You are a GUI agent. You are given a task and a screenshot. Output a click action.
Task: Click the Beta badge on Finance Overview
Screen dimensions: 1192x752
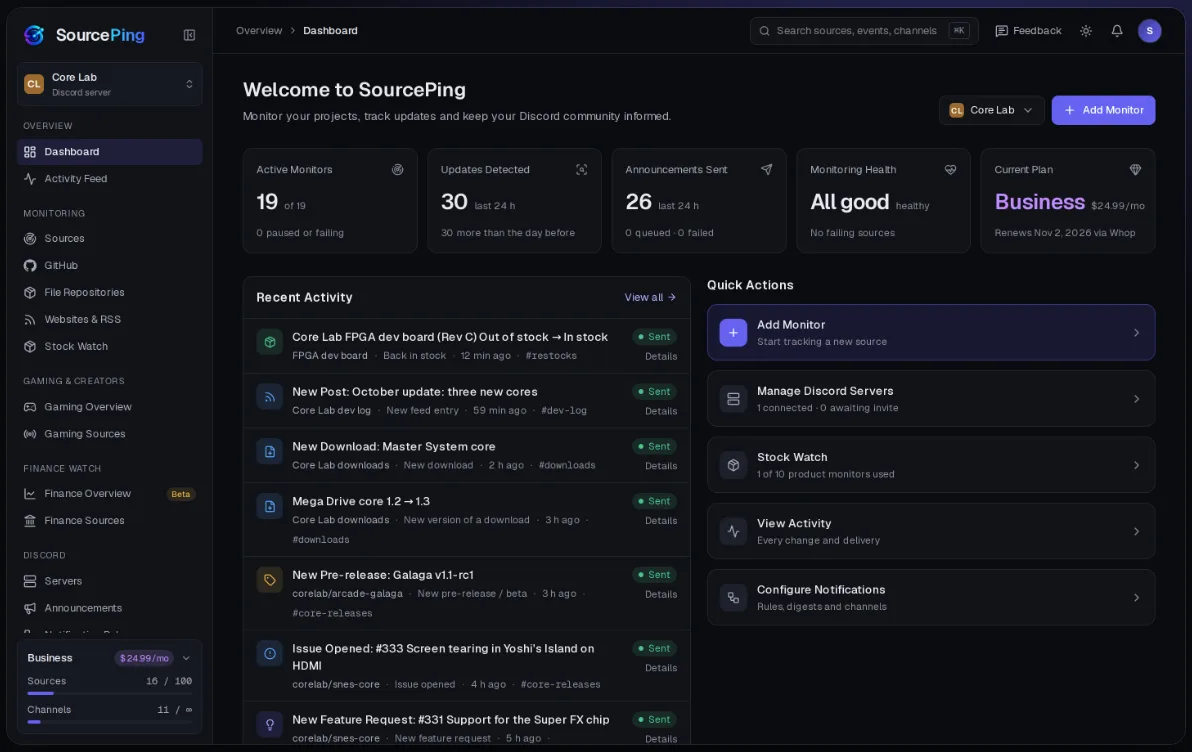point(181,494)
